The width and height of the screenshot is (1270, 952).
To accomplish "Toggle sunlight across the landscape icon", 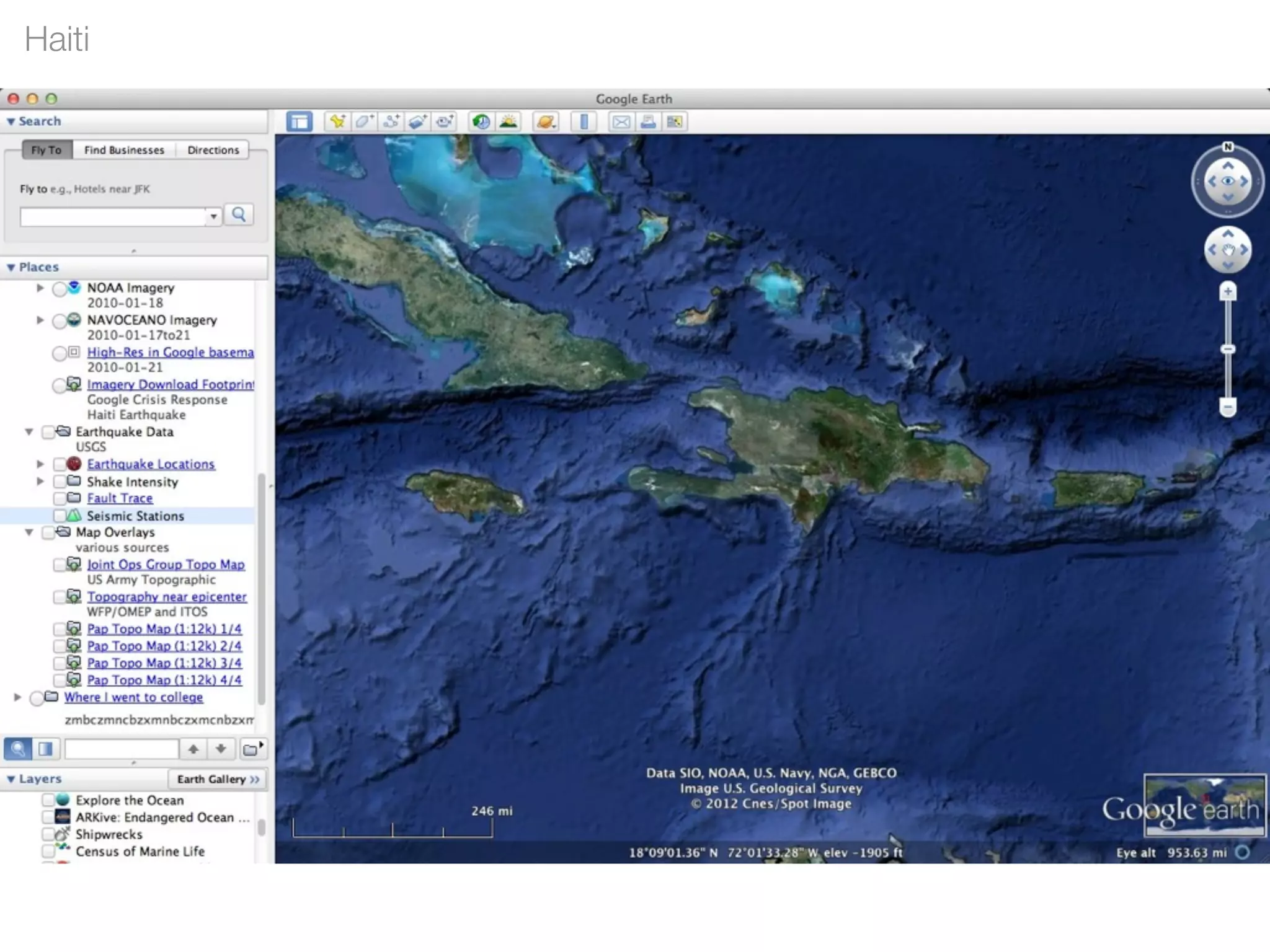I will point(508,121).
